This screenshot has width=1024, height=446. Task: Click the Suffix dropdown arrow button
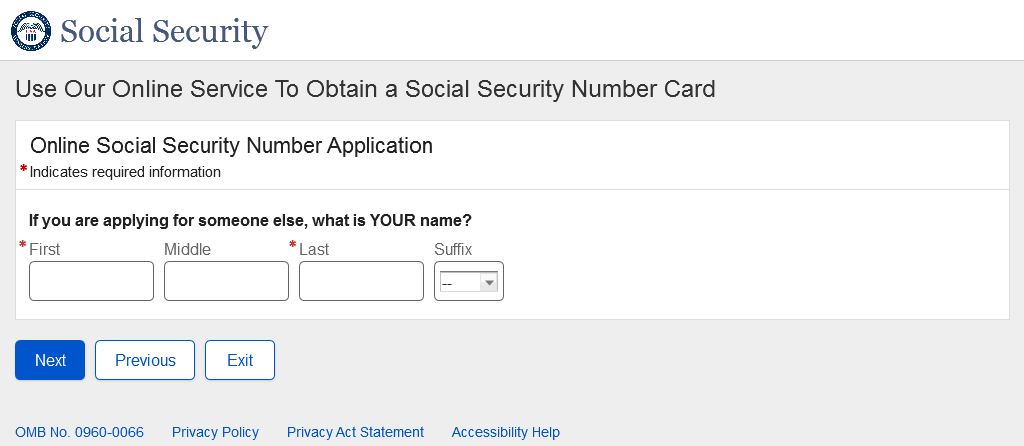[x=489, y=283]
